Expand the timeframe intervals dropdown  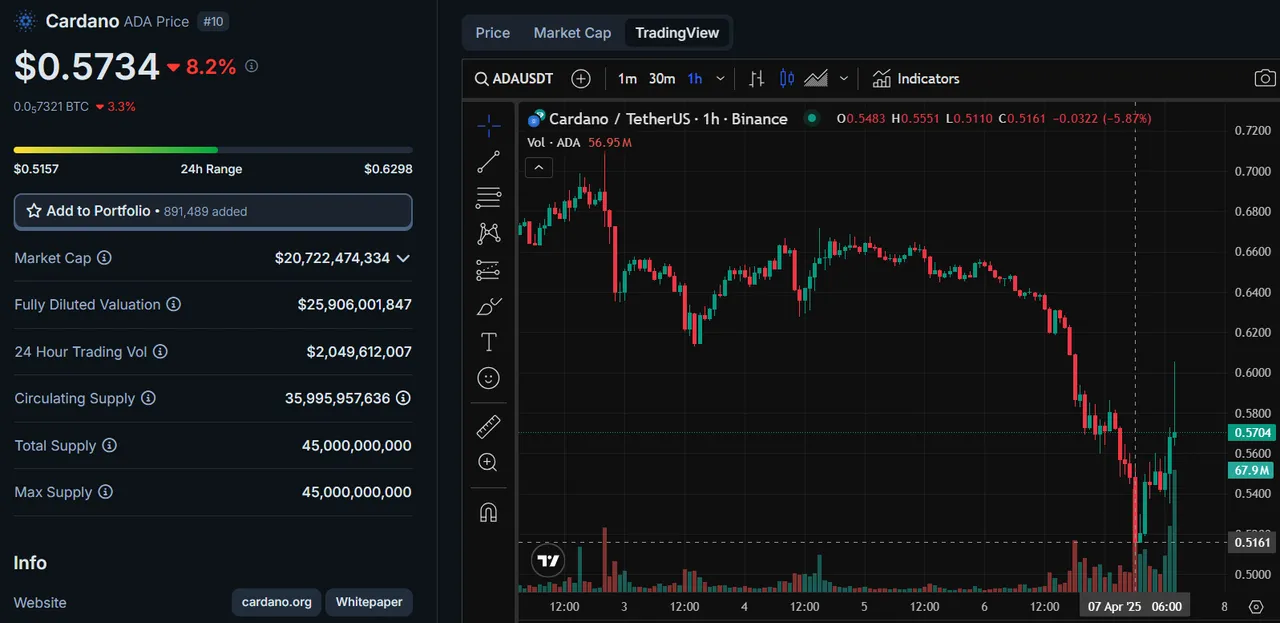point(720,79)
